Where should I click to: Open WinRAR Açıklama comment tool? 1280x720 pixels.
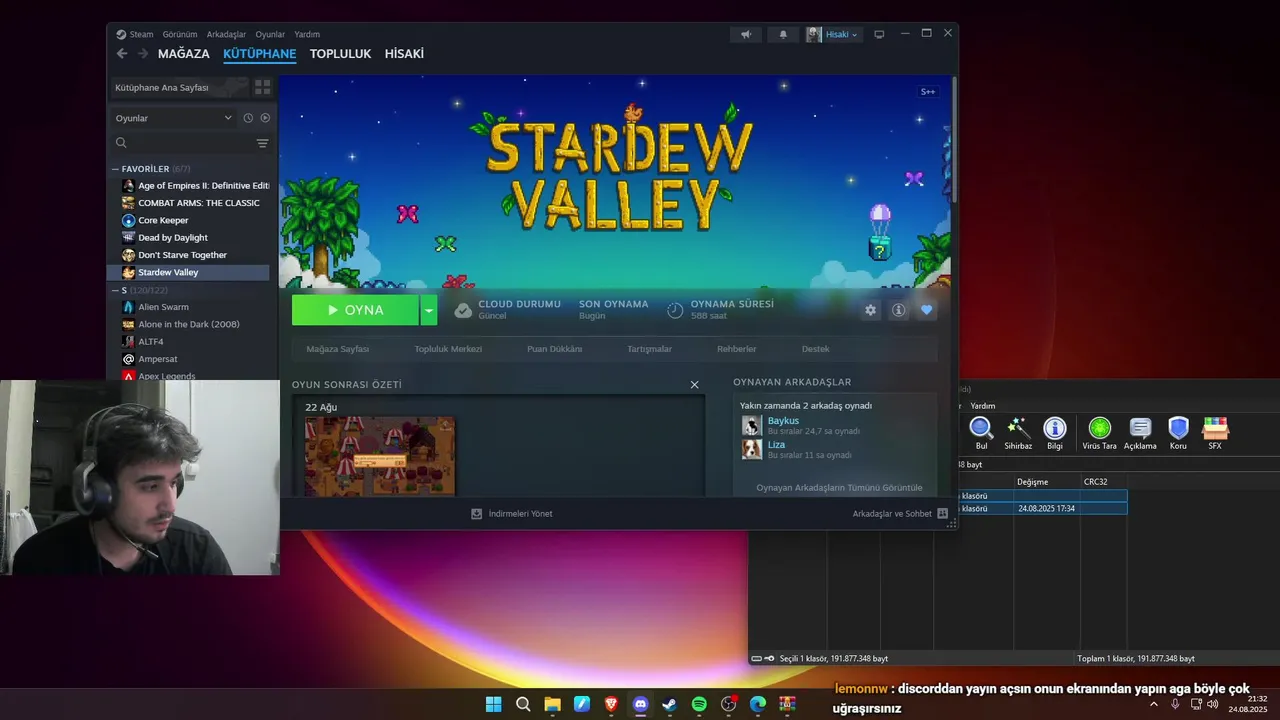click(x=1140, y=434)
